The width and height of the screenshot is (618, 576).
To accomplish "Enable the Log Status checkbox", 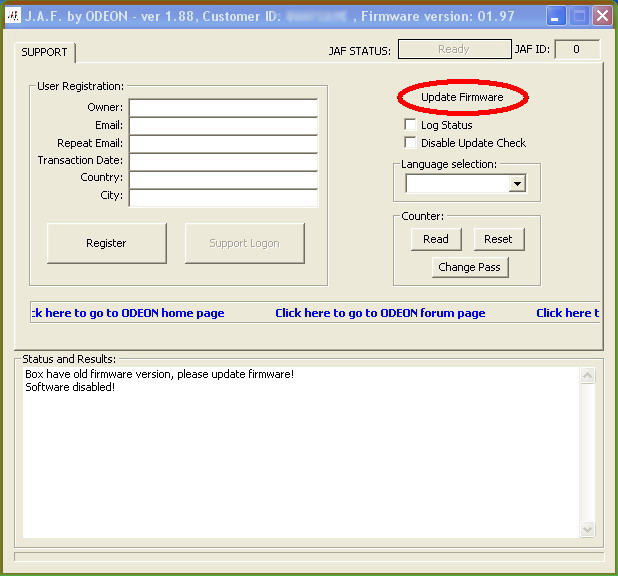I will coord(410,125).
